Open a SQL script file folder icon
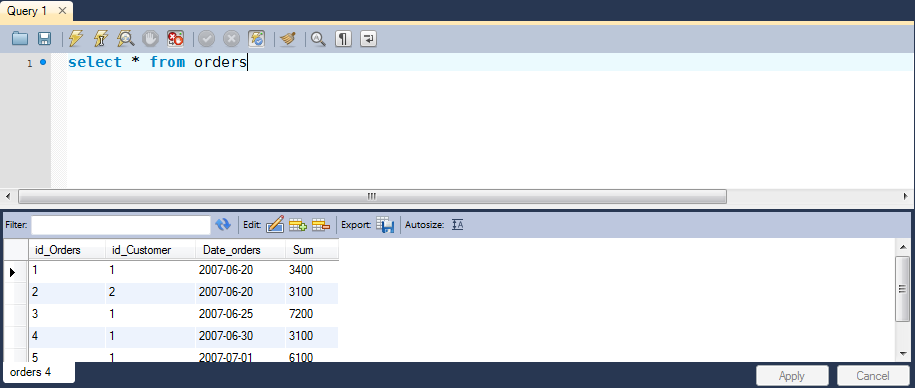Screen dimensions: 915x388 20,39
